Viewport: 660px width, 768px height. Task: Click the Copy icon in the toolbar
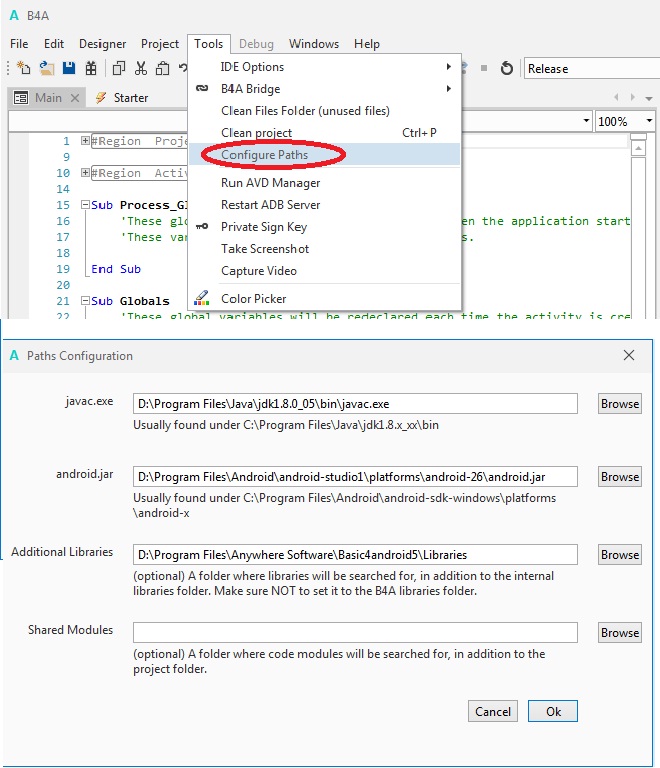click(x=118, y=68)
